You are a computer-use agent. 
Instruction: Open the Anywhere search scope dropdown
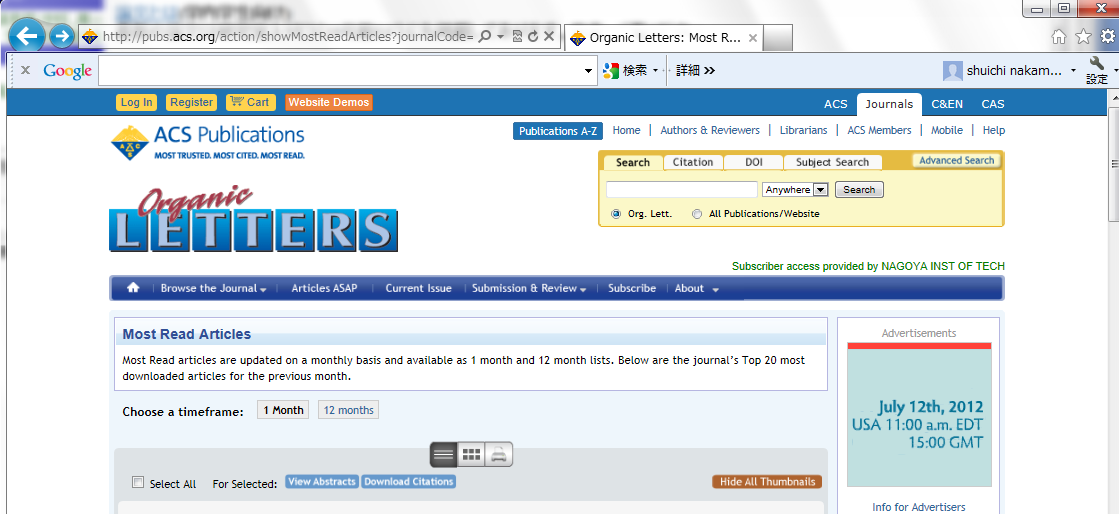795,189
